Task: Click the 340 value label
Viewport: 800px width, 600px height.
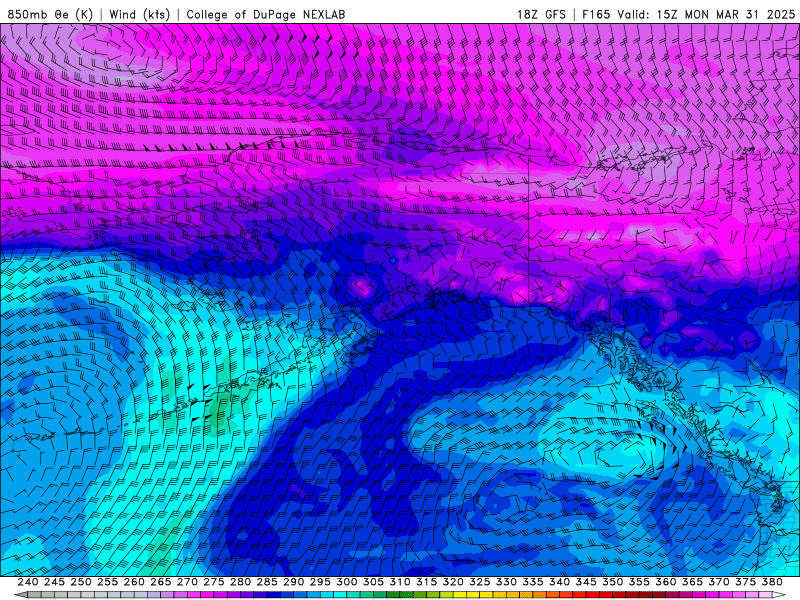Action: coord(559,582)
